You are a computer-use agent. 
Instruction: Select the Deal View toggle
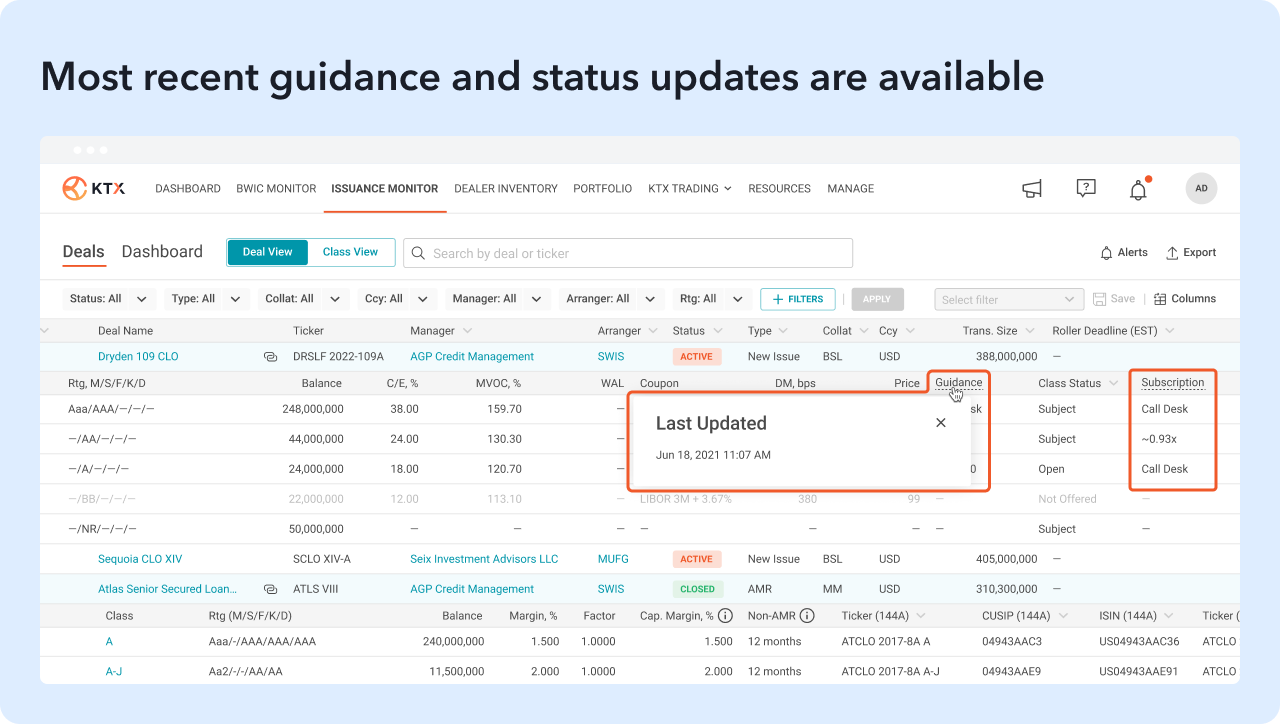pyautogui.click(x=268, y=252)
